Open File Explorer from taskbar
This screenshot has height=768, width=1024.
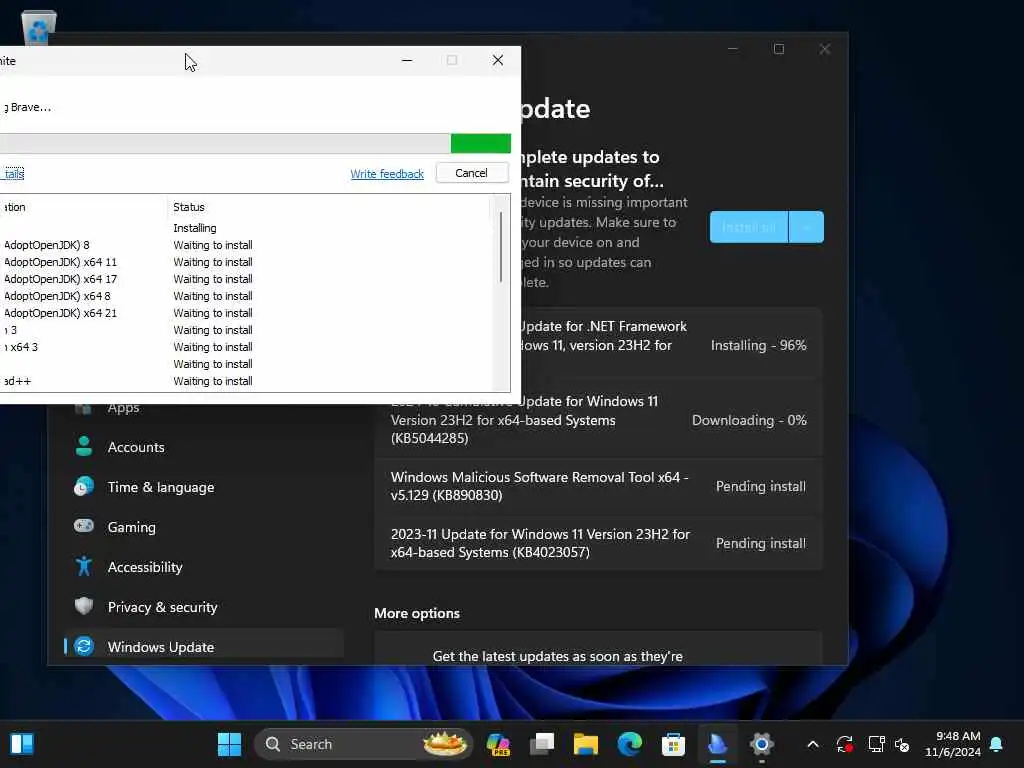click(586, 744)
